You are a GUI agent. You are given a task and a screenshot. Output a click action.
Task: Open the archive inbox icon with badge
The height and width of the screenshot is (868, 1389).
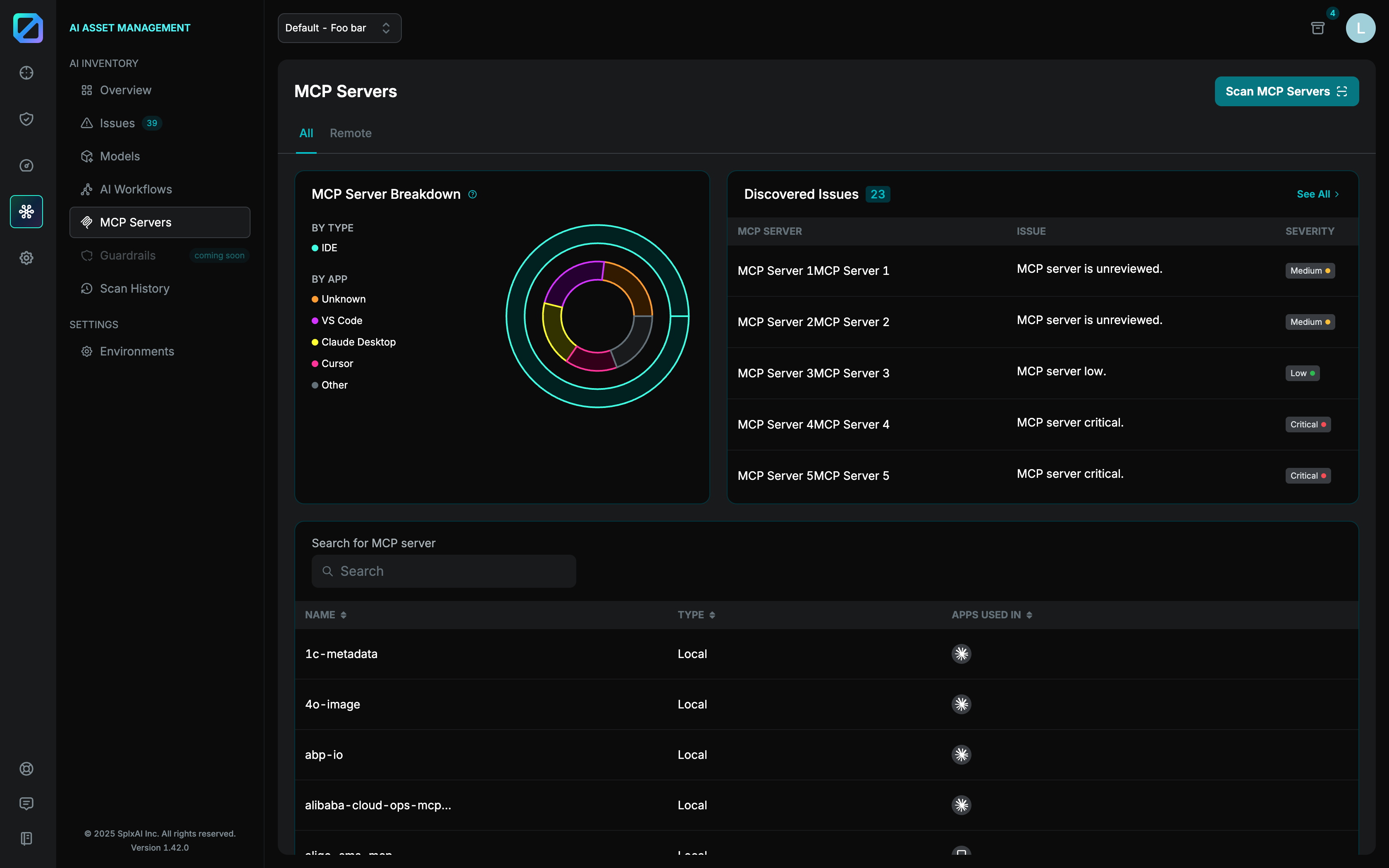[1318, 28]
